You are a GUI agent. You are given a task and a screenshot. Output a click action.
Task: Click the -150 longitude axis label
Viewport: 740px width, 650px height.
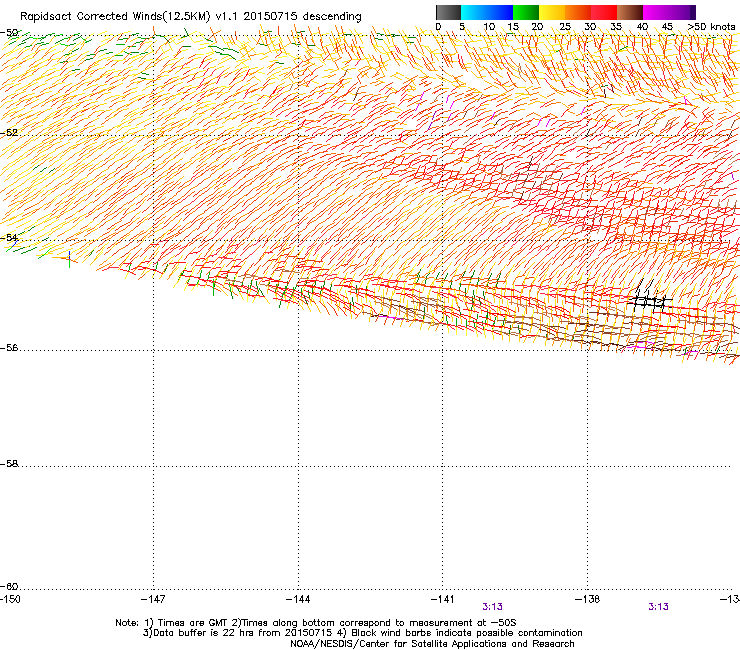[x=10, y=599]
